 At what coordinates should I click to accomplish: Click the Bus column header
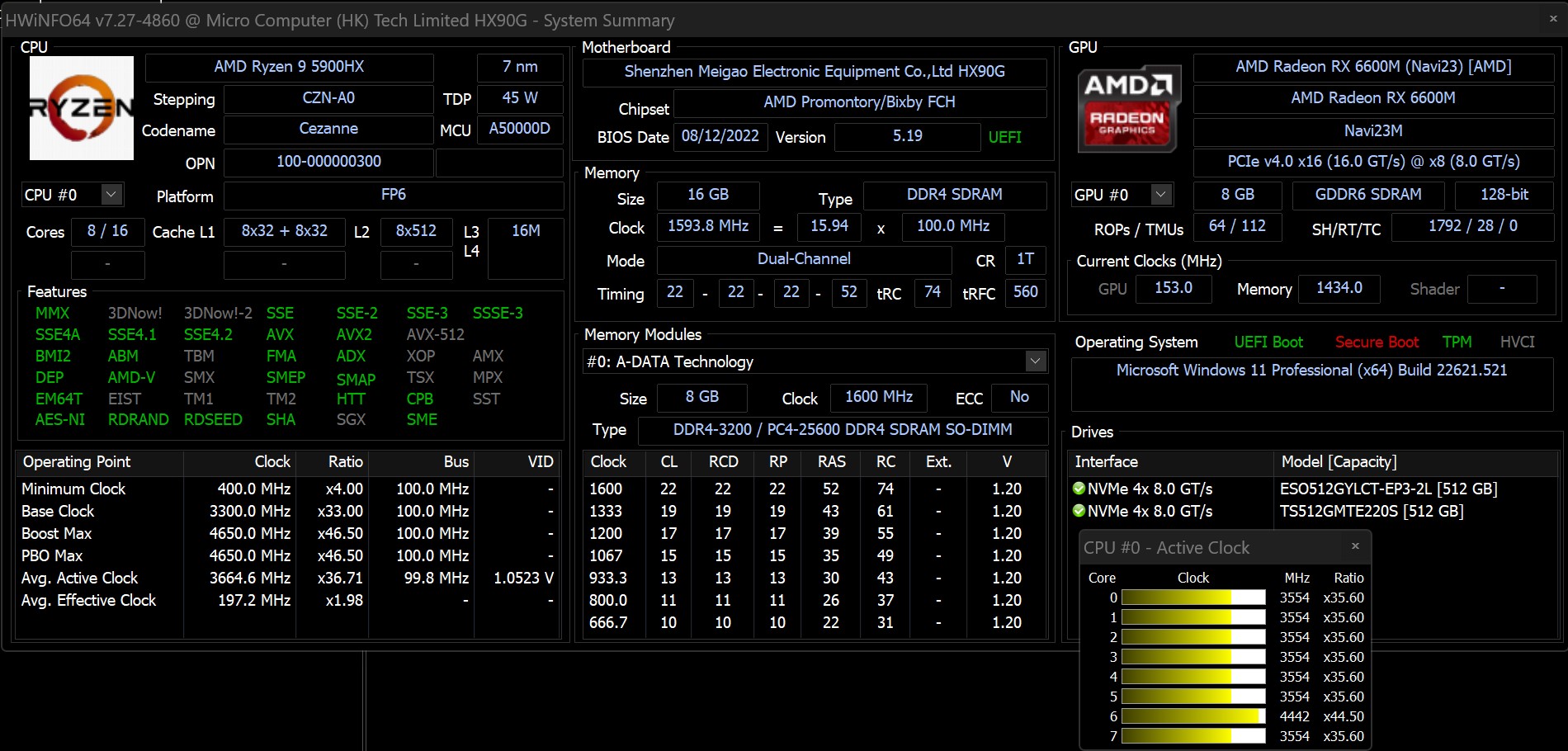pos(421,462)
